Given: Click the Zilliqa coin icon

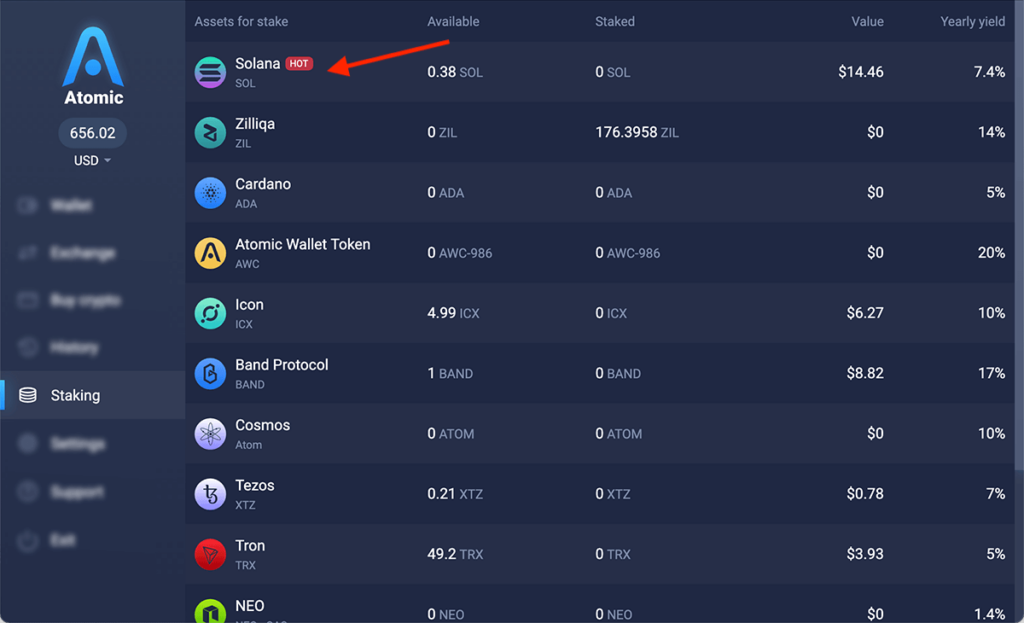Looking at the screenshot, I should point(210,133).
